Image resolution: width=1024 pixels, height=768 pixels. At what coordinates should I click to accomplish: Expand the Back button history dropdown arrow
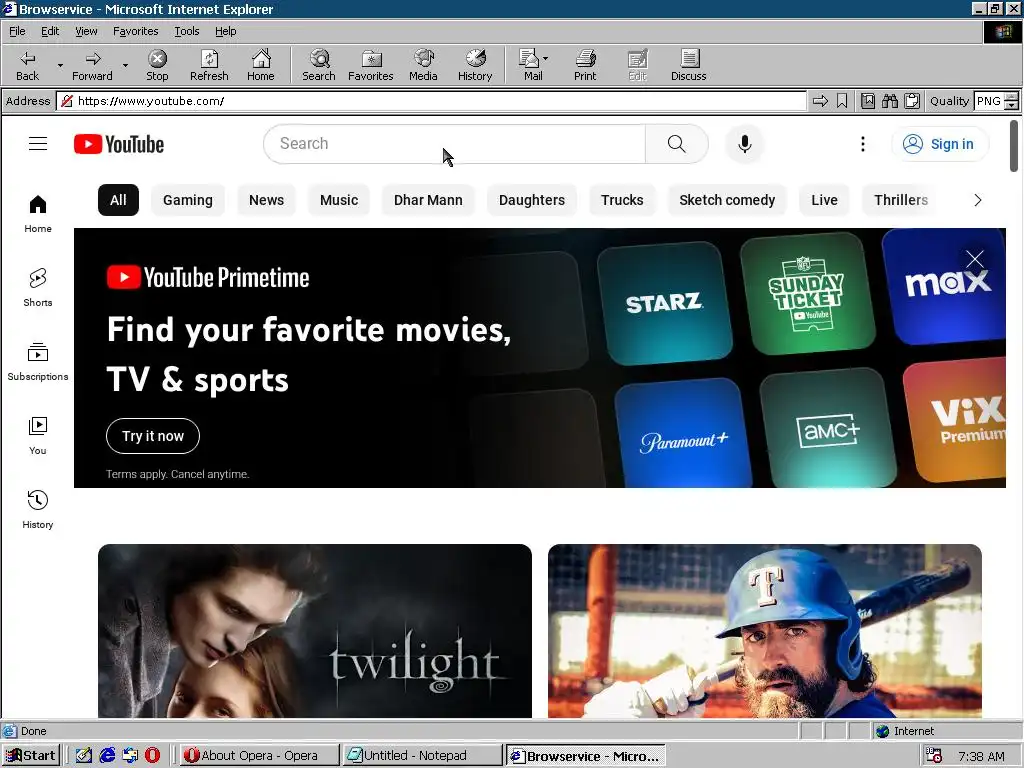point(60,65)
